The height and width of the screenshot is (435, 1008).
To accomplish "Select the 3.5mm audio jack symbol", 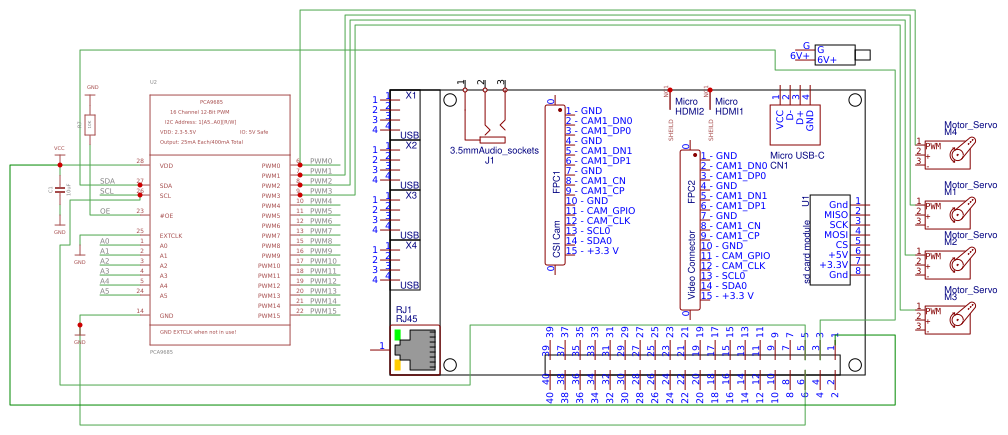I will 485,116.
